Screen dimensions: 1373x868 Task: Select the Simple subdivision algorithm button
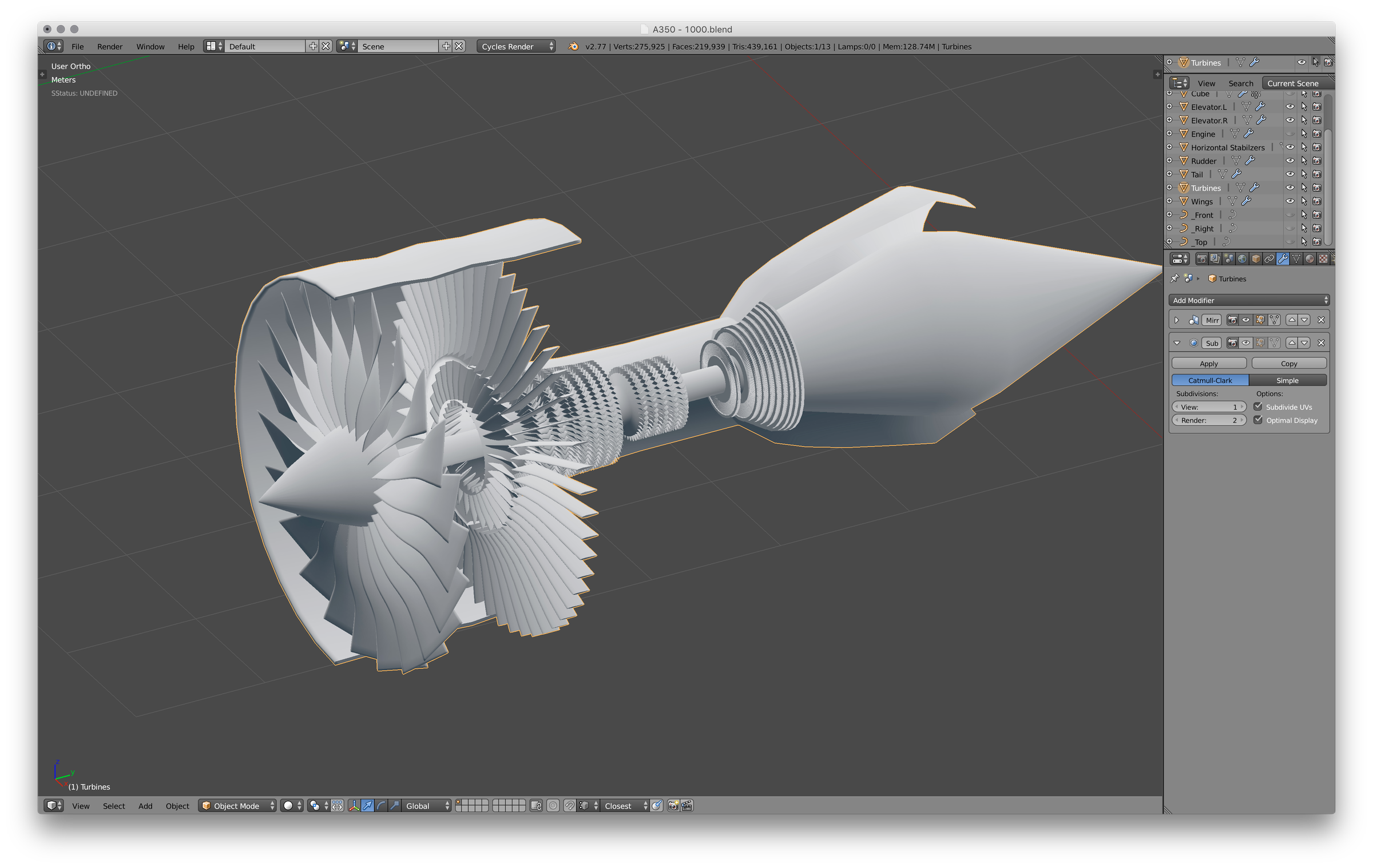pos(1288,380)
